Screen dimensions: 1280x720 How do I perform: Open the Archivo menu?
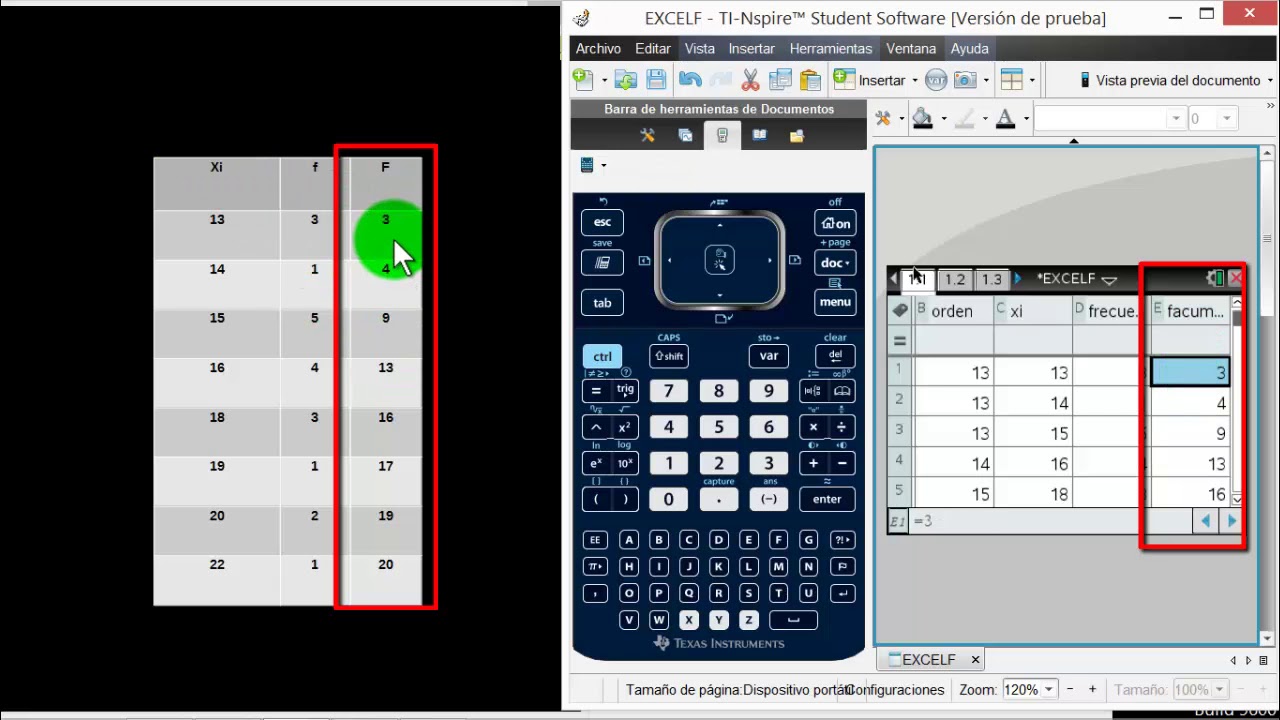pos(598,48)
